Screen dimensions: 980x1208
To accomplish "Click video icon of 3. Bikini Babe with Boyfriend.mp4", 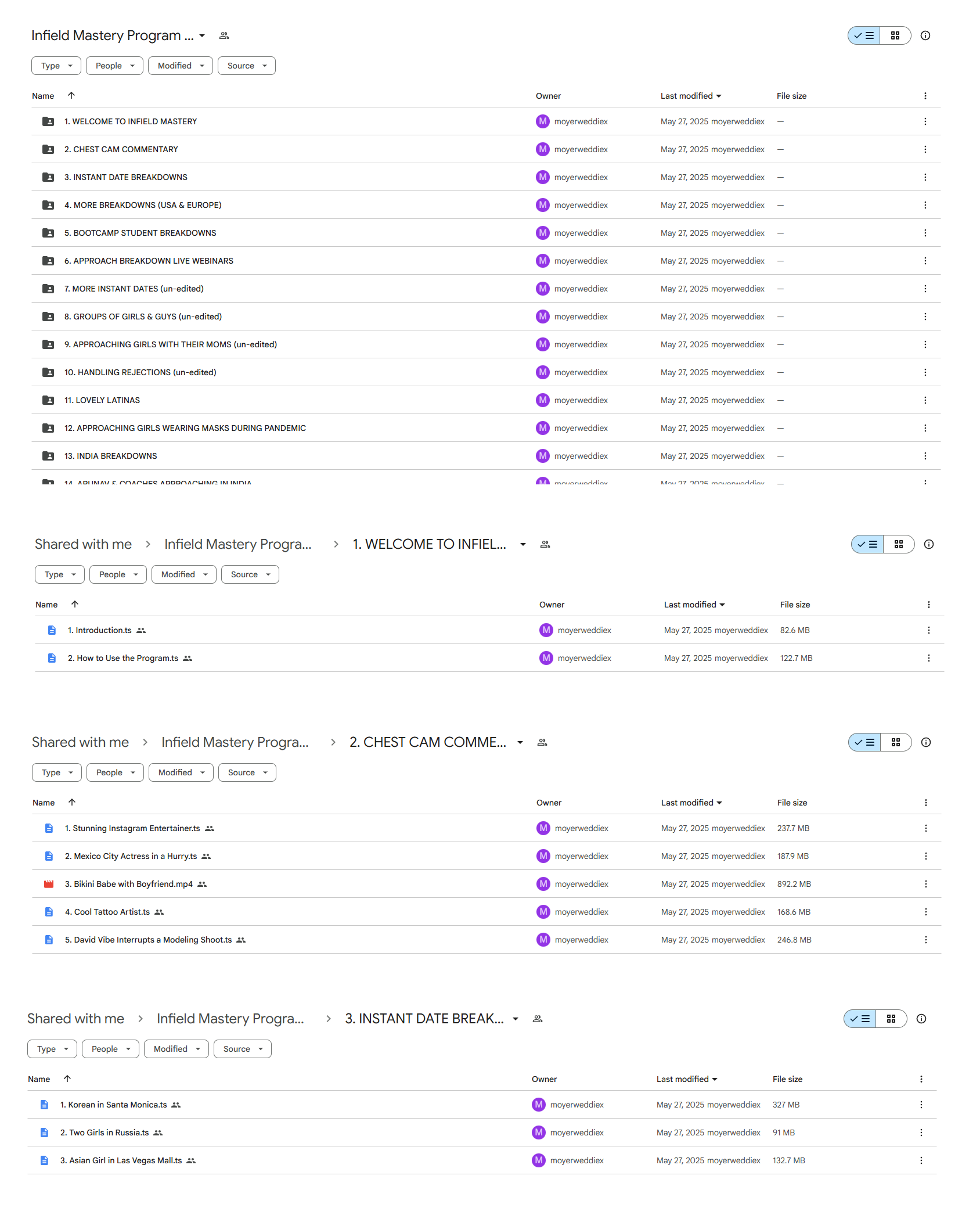I will 49,884.
